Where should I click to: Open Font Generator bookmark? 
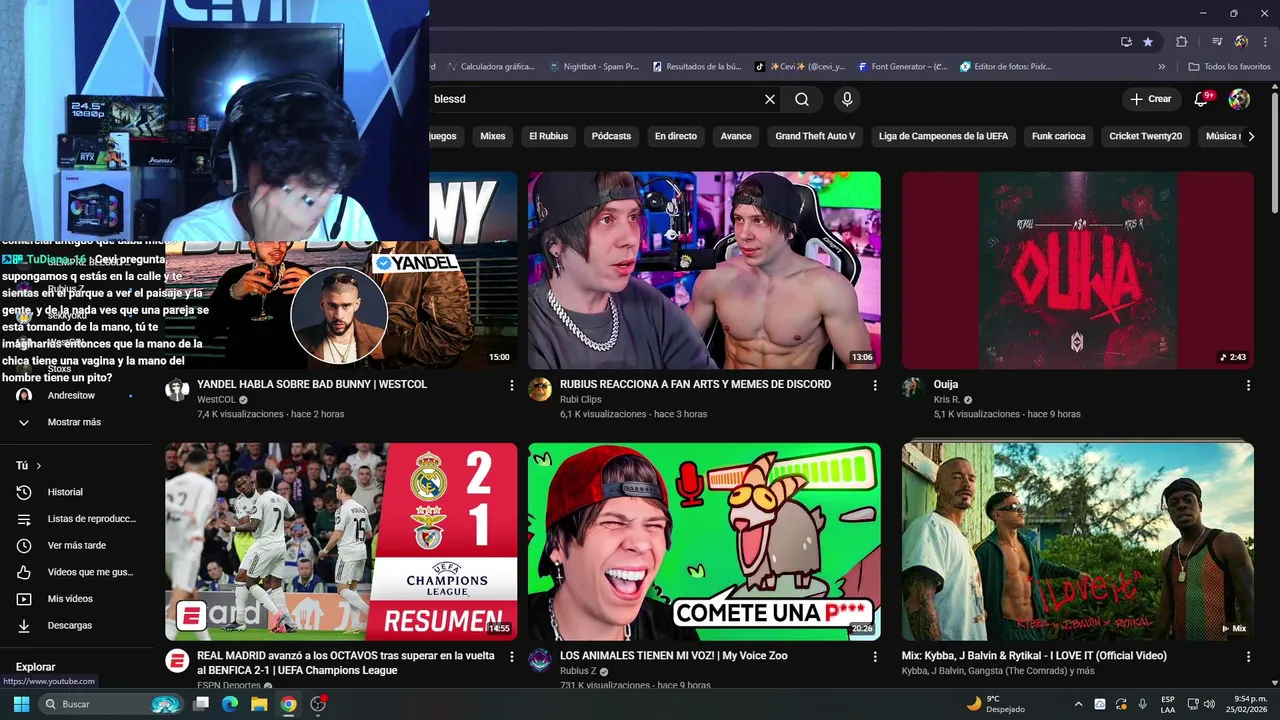902,67
